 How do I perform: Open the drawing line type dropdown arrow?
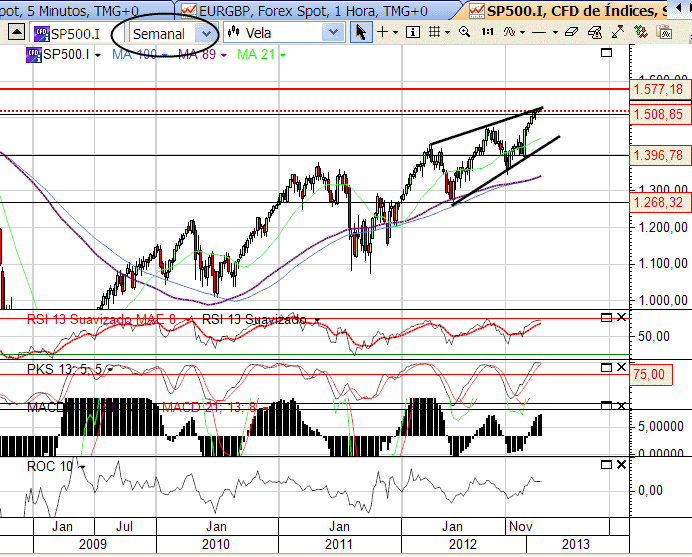click(555, 32)
